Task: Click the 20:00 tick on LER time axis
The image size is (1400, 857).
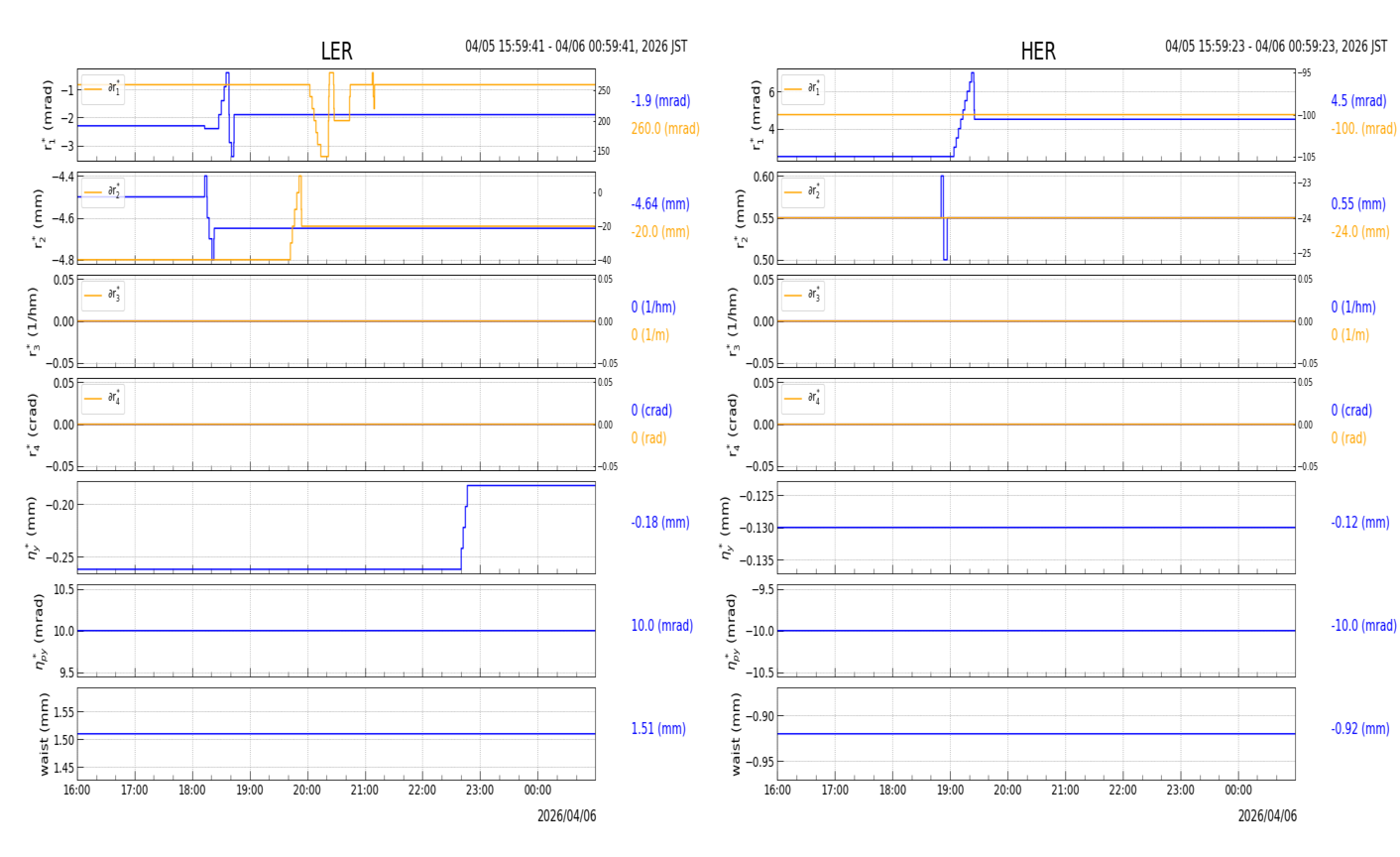Action: tap(307, 791)
